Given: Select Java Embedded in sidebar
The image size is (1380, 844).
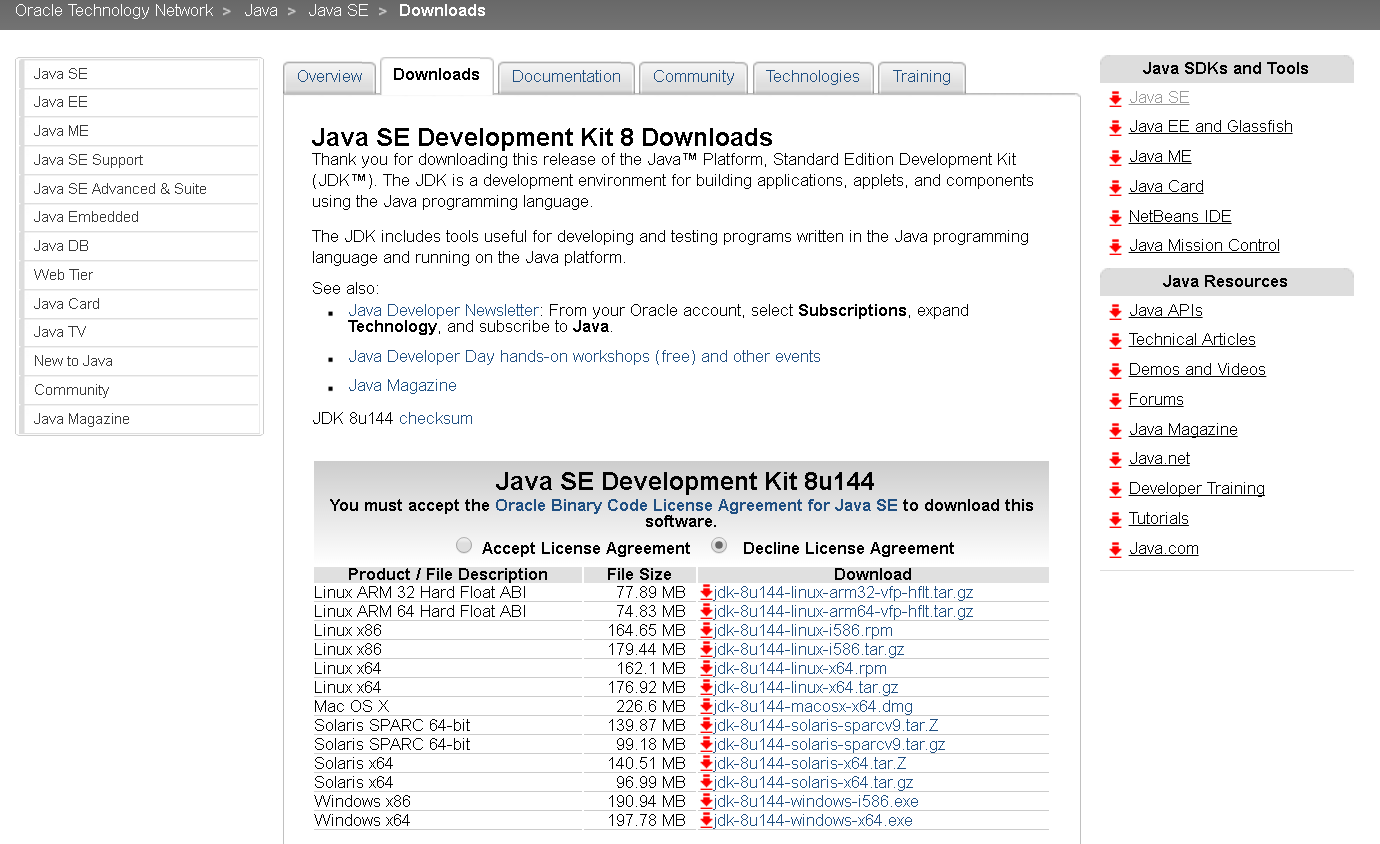Looking at the screenshot, I should click(141, 217).
